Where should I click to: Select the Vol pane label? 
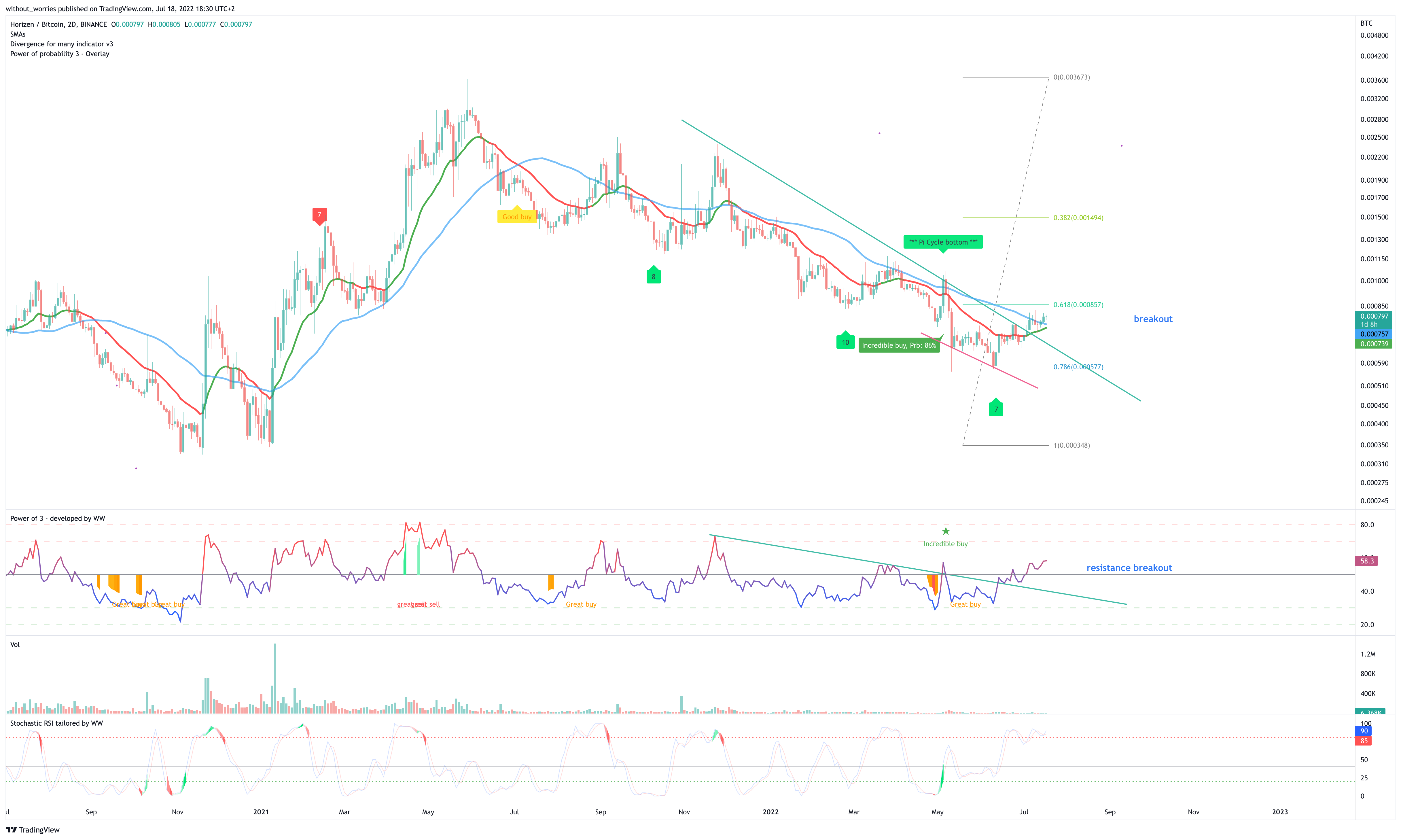coord(15,645)
